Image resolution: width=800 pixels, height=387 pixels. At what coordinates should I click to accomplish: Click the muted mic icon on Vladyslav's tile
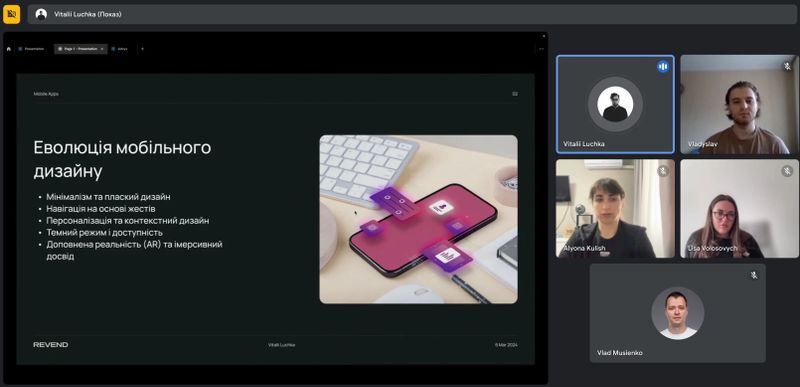click(x=787, y=66)
